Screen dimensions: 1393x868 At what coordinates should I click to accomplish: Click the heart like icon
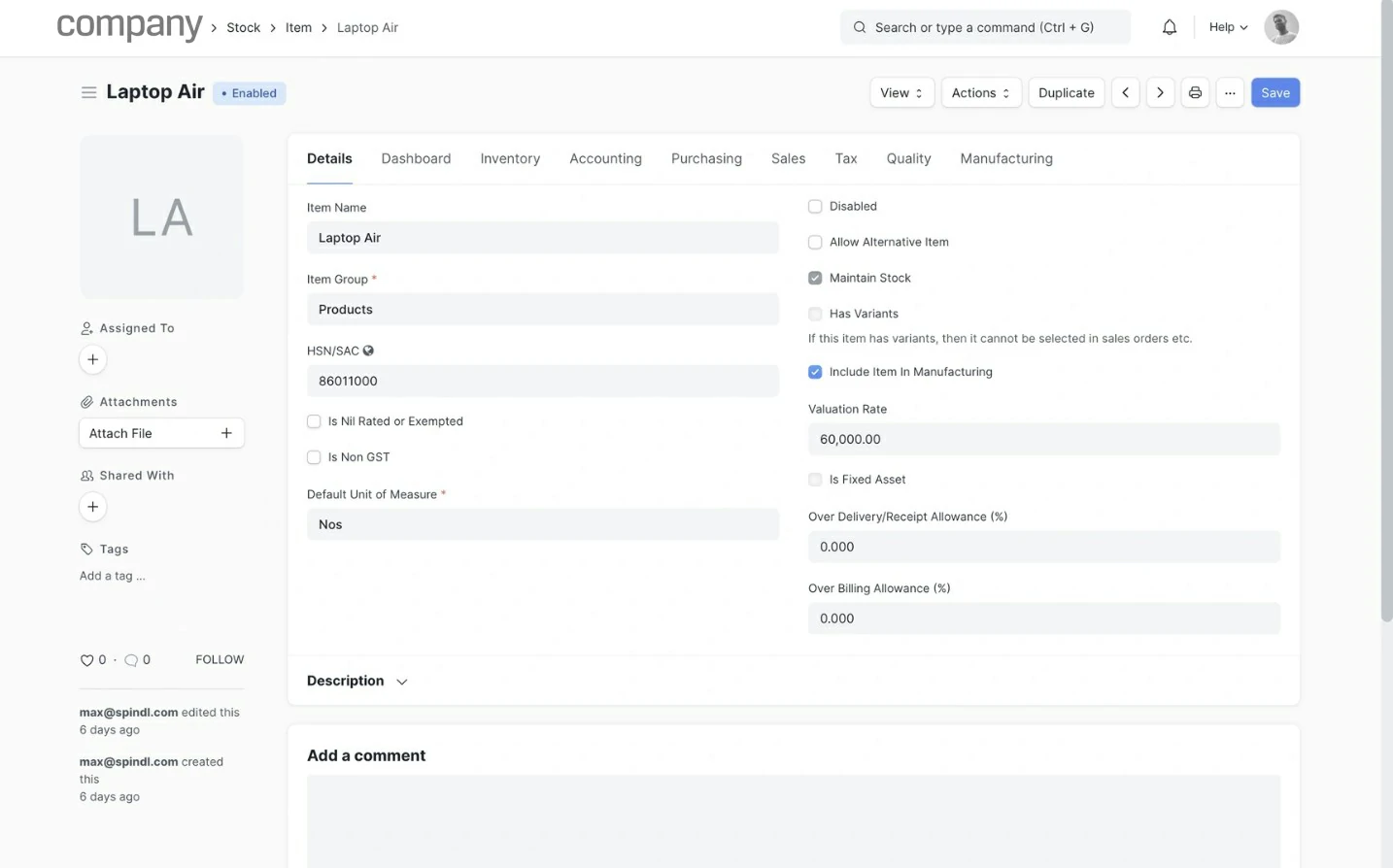tap(86, 660)
